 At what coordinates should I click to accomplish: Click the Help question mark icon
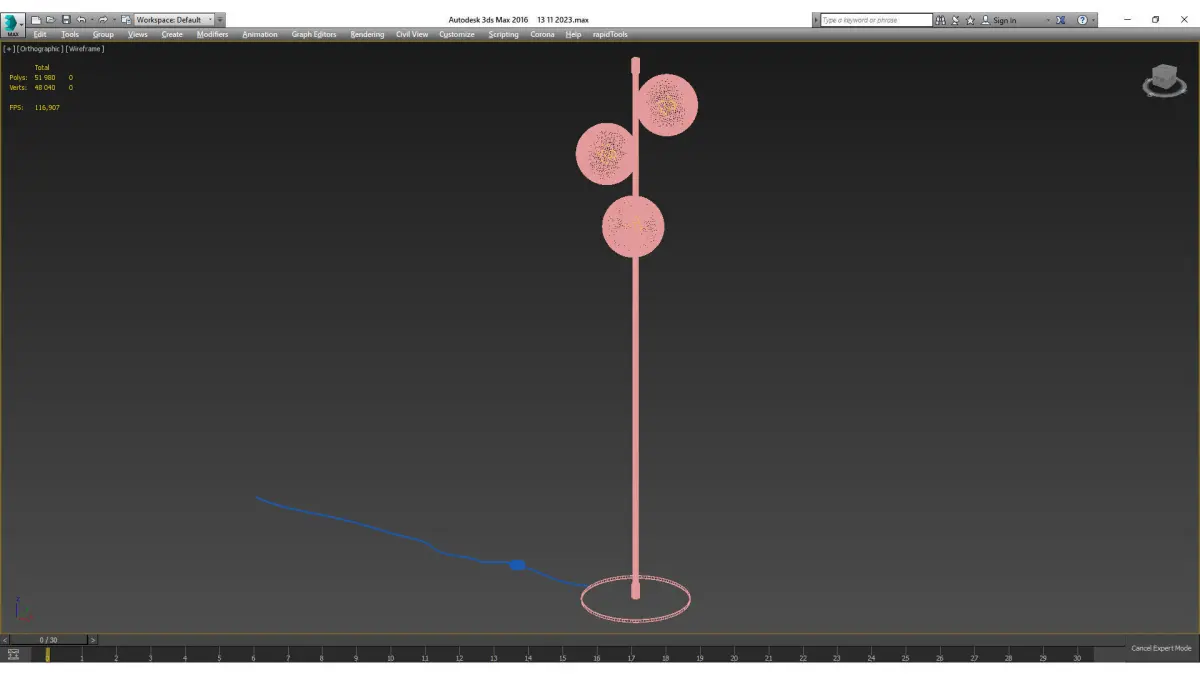click(x=1082, y=20)
